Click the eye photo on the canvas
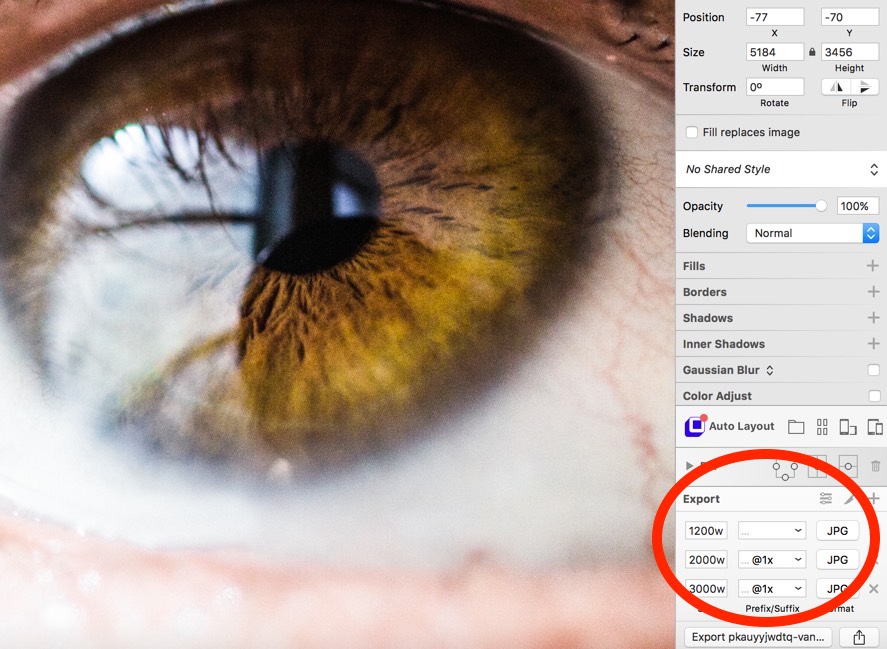Viewport: 887px width, 649px height. (338, 324)
